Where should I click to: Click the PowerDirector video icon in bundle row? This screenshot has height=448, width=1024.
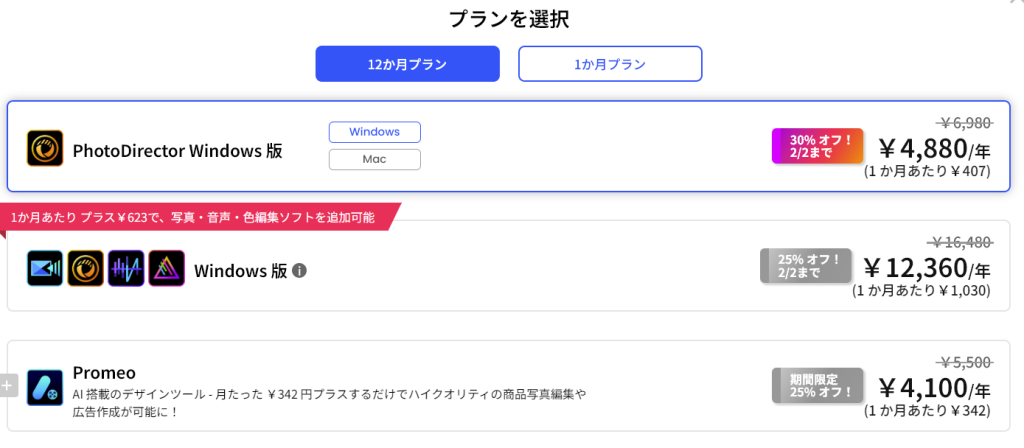coord(45,269)
